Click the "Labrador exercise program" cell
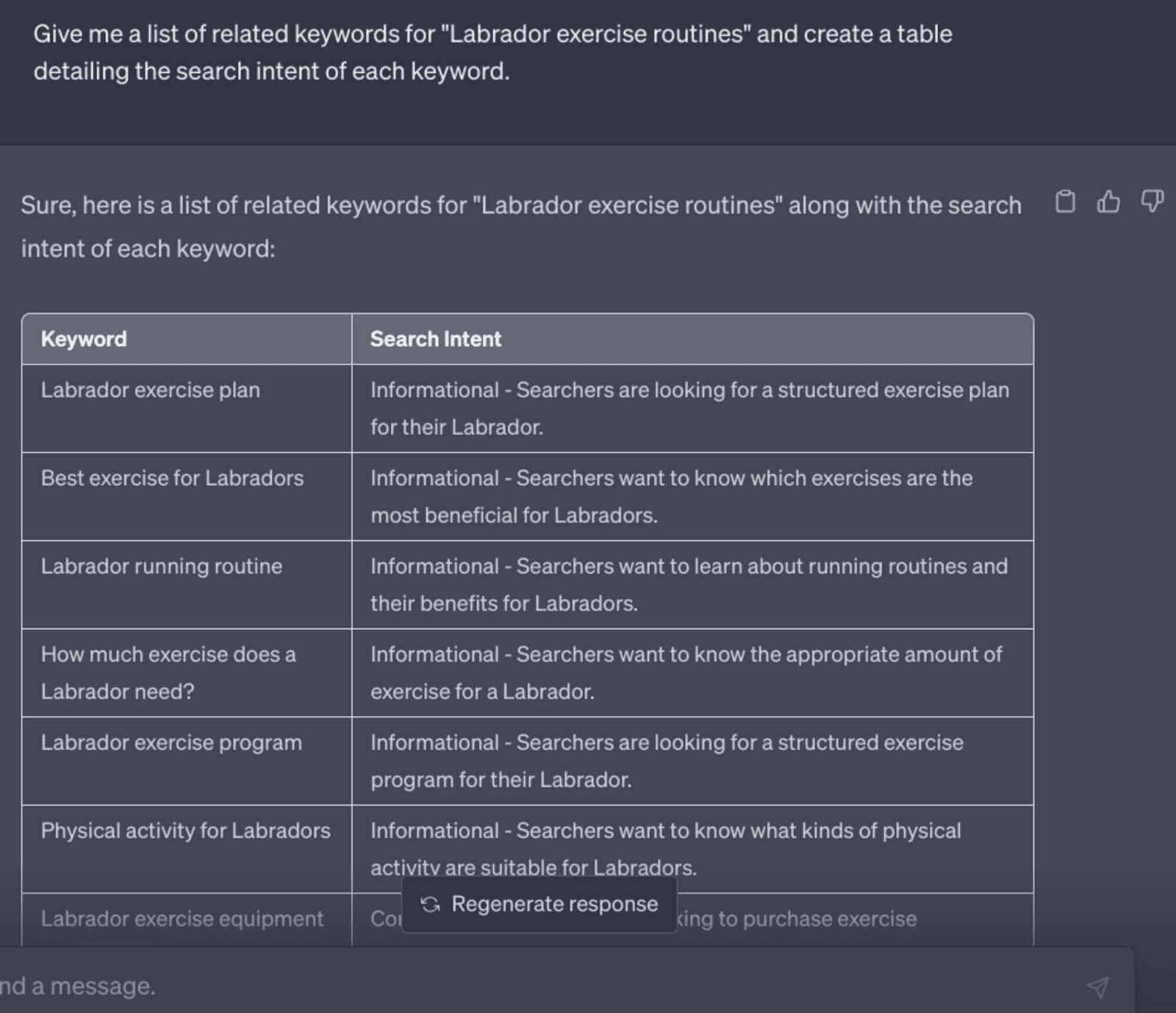1176x1013 pixels. click(171, 743)
